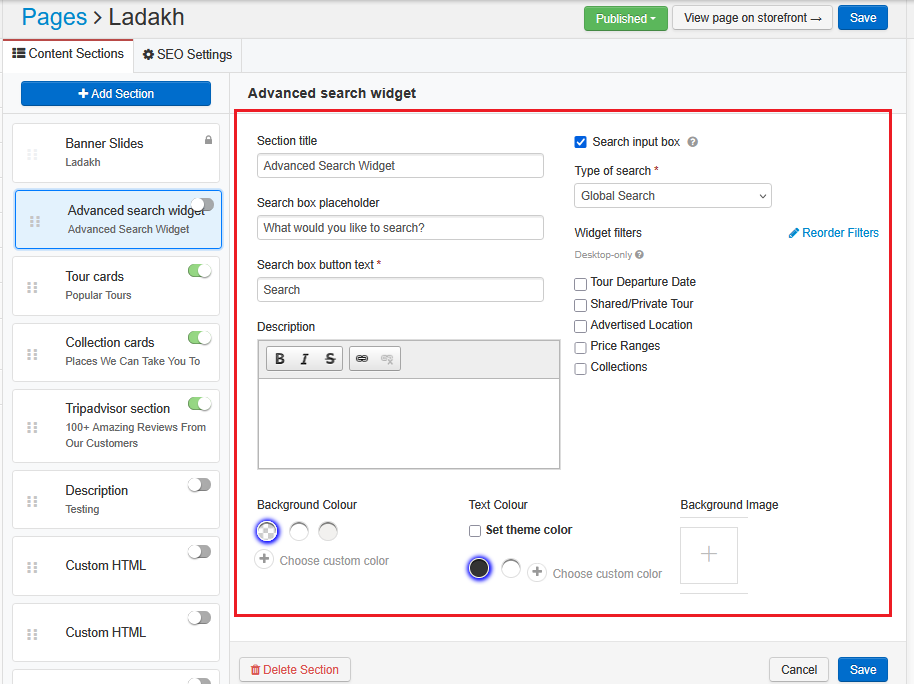
Task: Click the Bold formatting icon in Description editor
Action: [280, 359]
